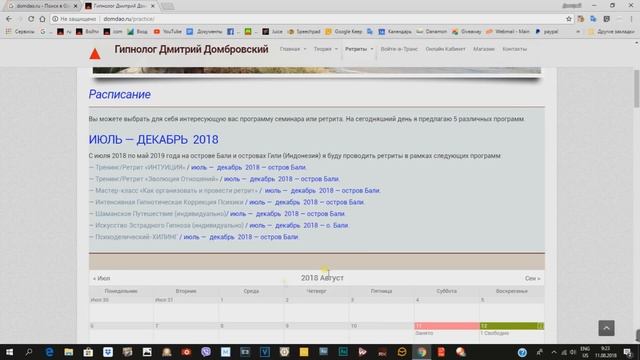Open the Другие закладки bookmarks folder
This screenshot has height=360, width=640.
tap(611, 31)
